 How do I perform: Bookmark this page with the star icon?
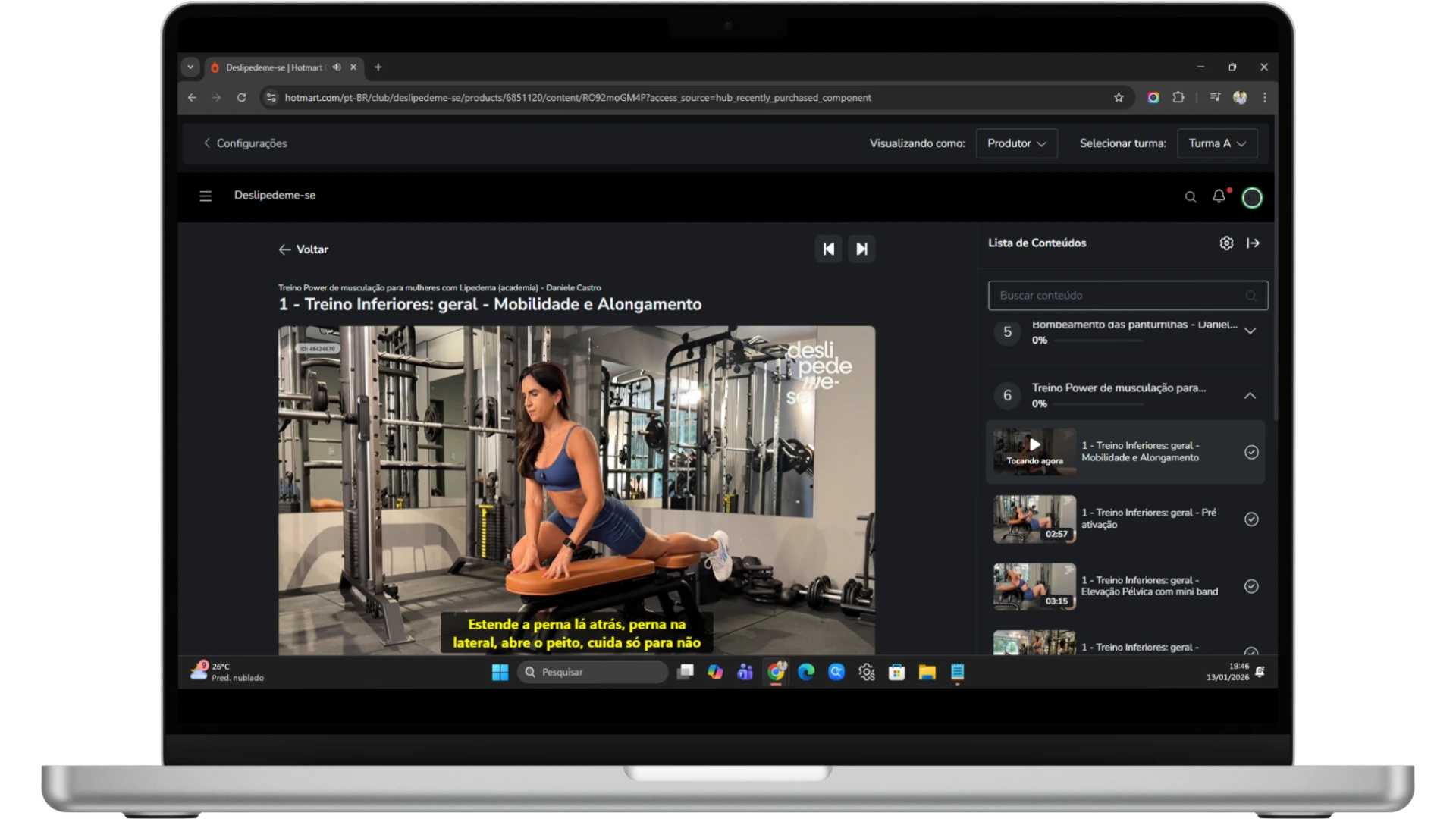[x=1119, y=98]
